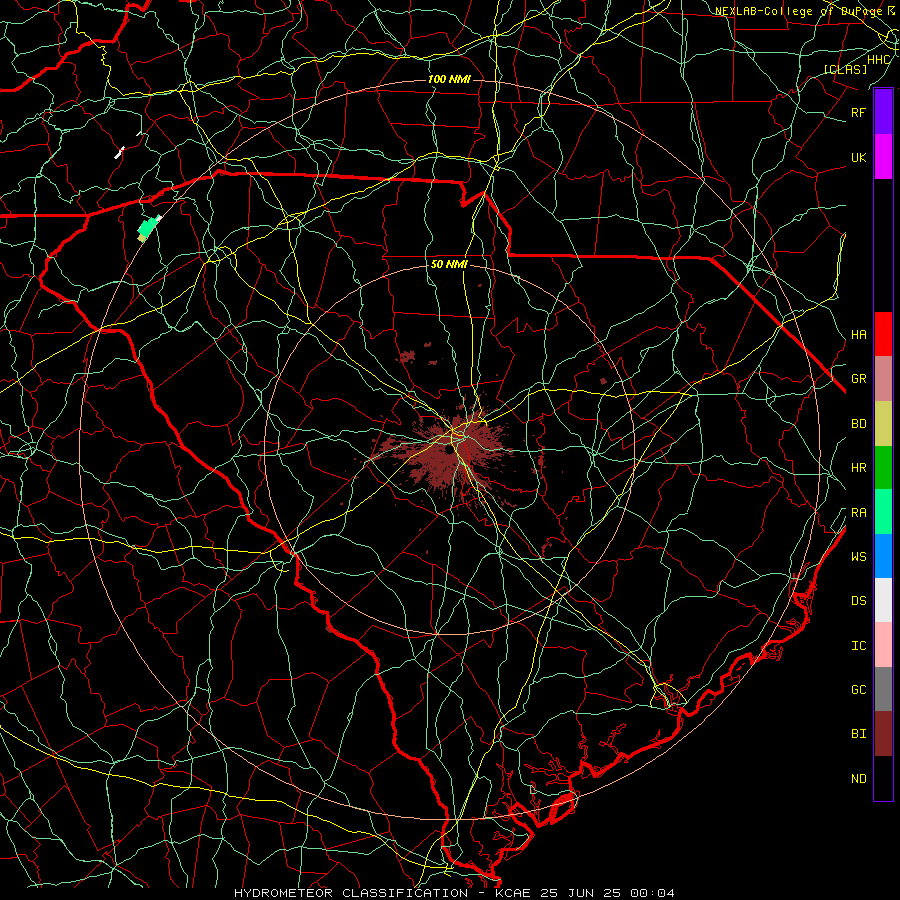Click the "IC" legend label
900x900 pixels.
pos(858,646)
